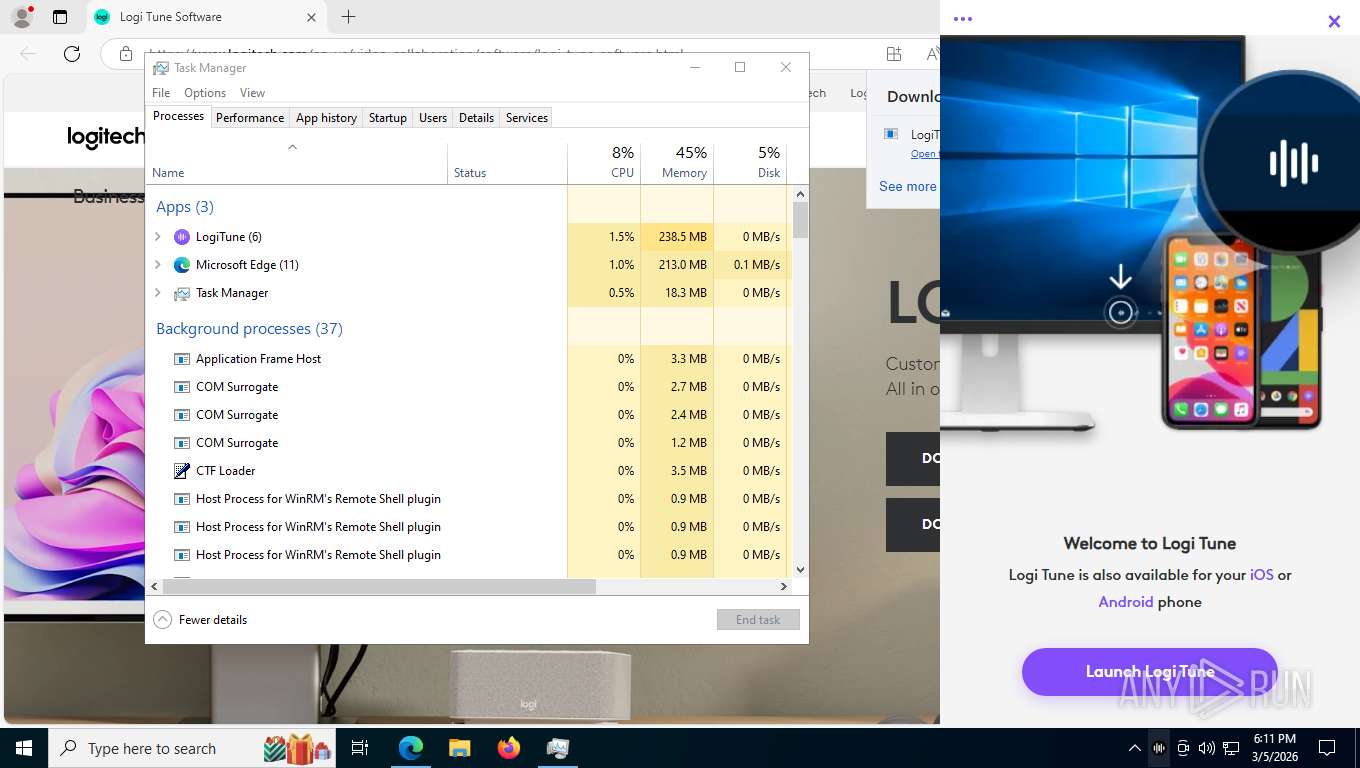
Task: Open network status tray icon
Action: [1231, 748]
